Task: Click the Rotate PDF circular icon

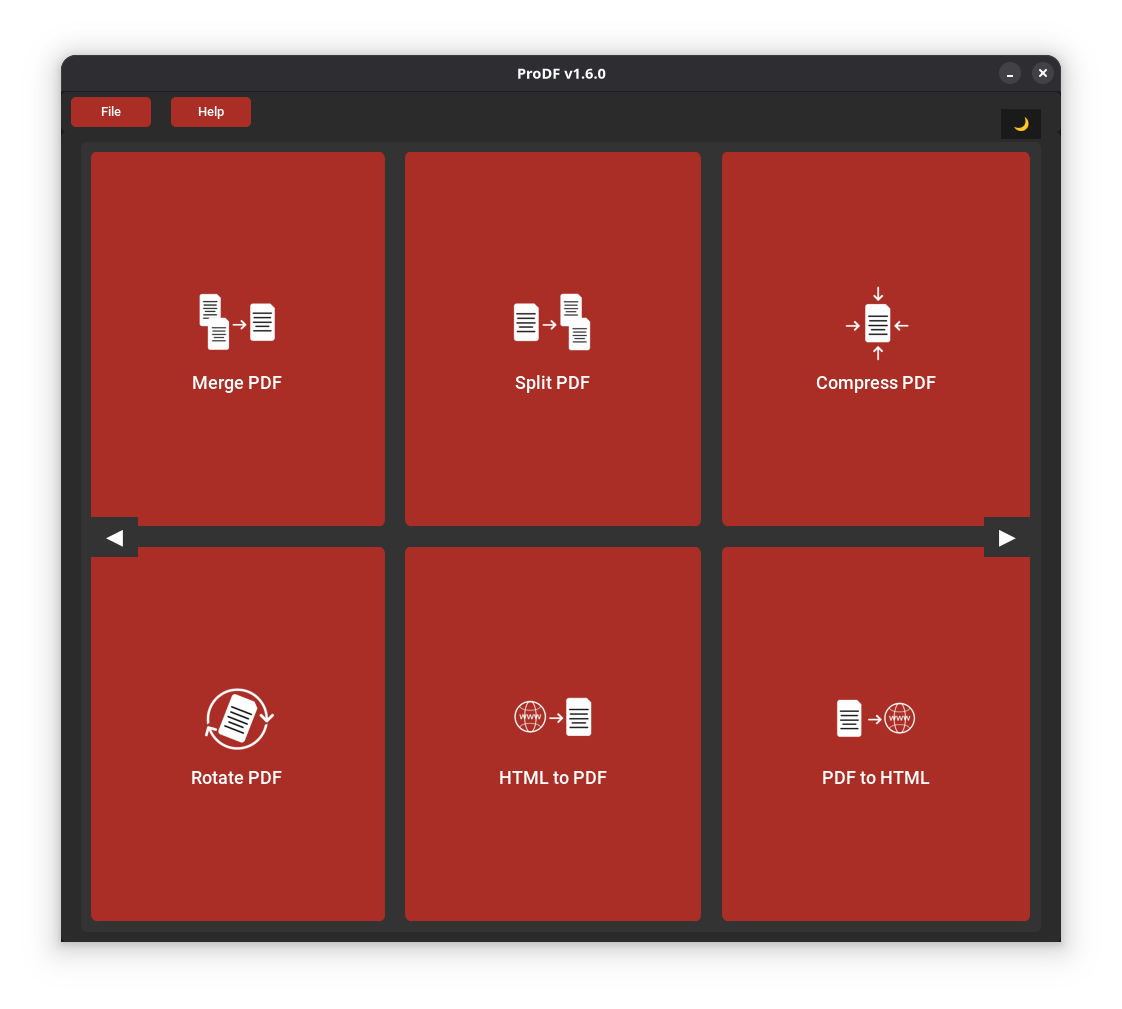Action: 238,718
